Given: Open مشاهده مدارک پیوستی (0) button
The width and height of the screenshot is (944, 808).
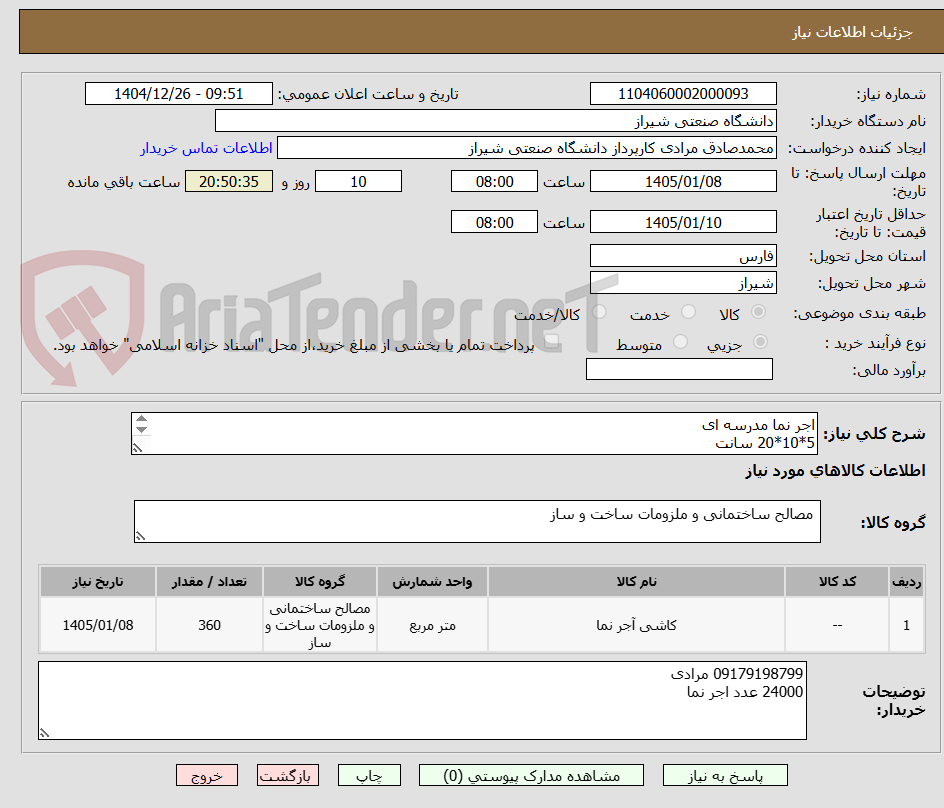Looking at the screenshot, I should pos(531,775).
